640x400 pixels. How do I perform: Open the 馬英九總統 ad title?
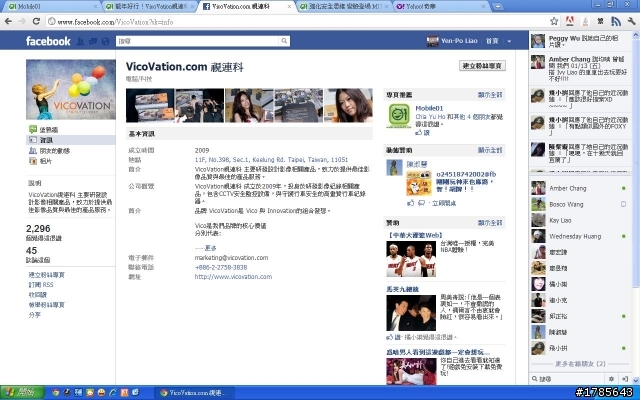pos(402,289)
